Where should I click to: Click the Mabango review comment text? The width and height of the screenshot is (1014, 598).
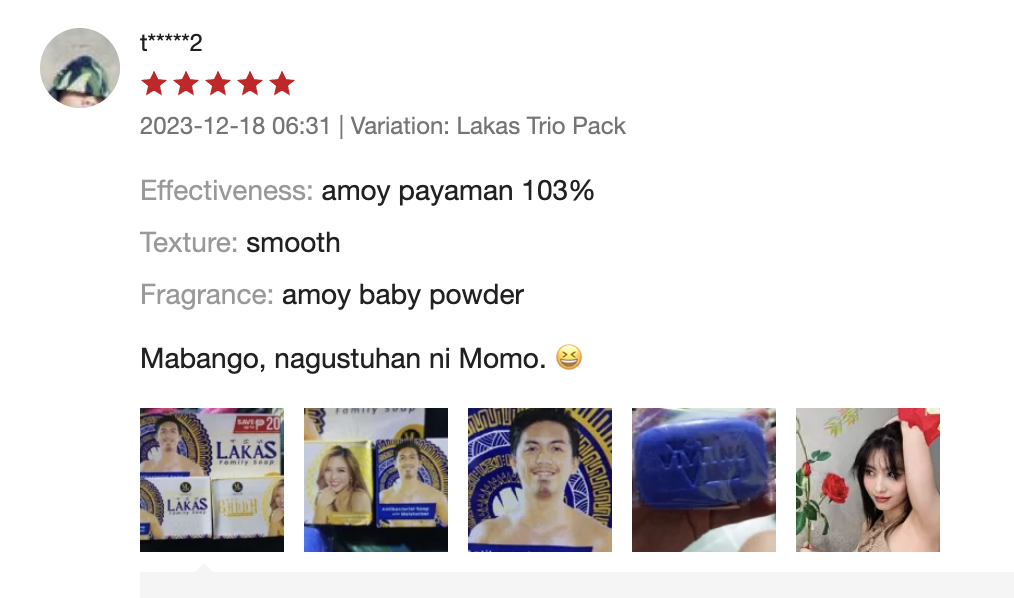(343, 358)
